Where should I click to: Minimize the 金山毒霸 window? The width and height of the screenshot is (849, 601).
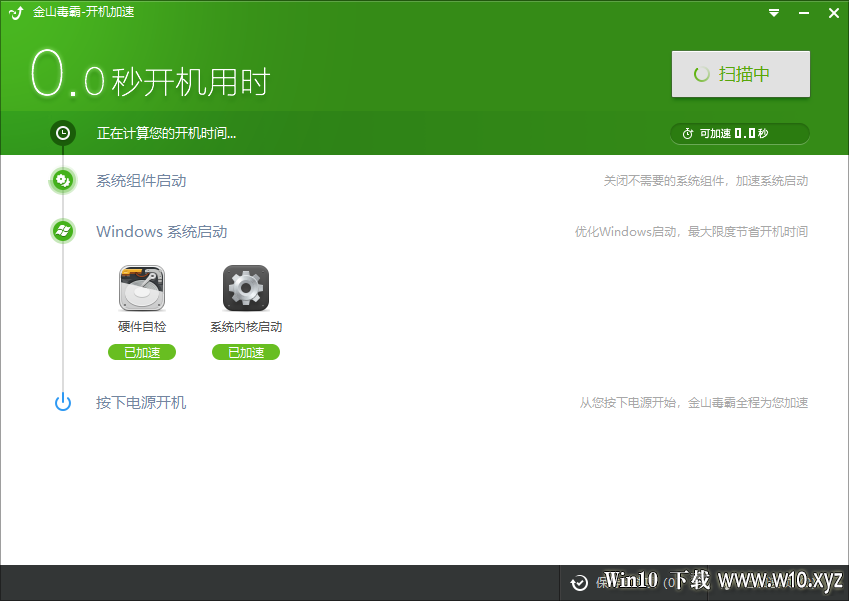tap(804, 13)
